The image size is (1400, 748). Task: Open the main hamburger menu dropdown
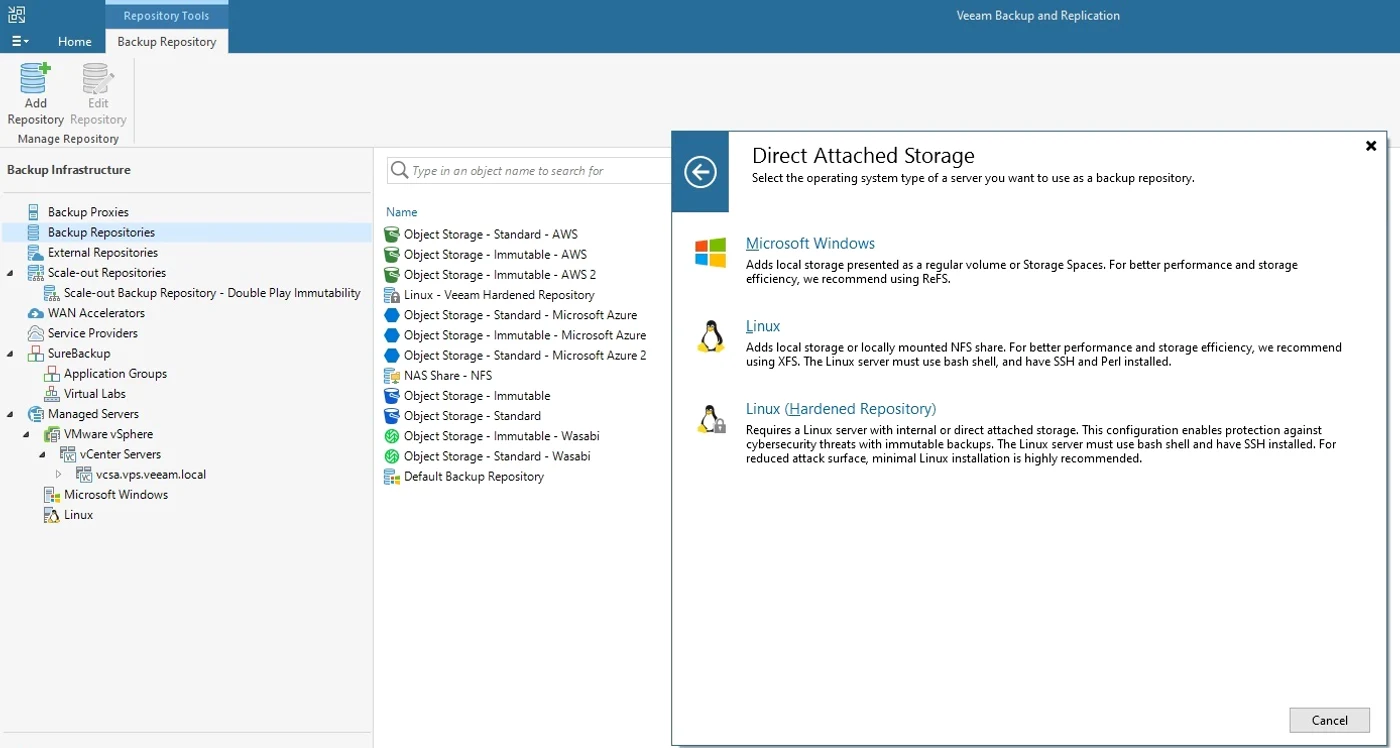coord(20,41)
